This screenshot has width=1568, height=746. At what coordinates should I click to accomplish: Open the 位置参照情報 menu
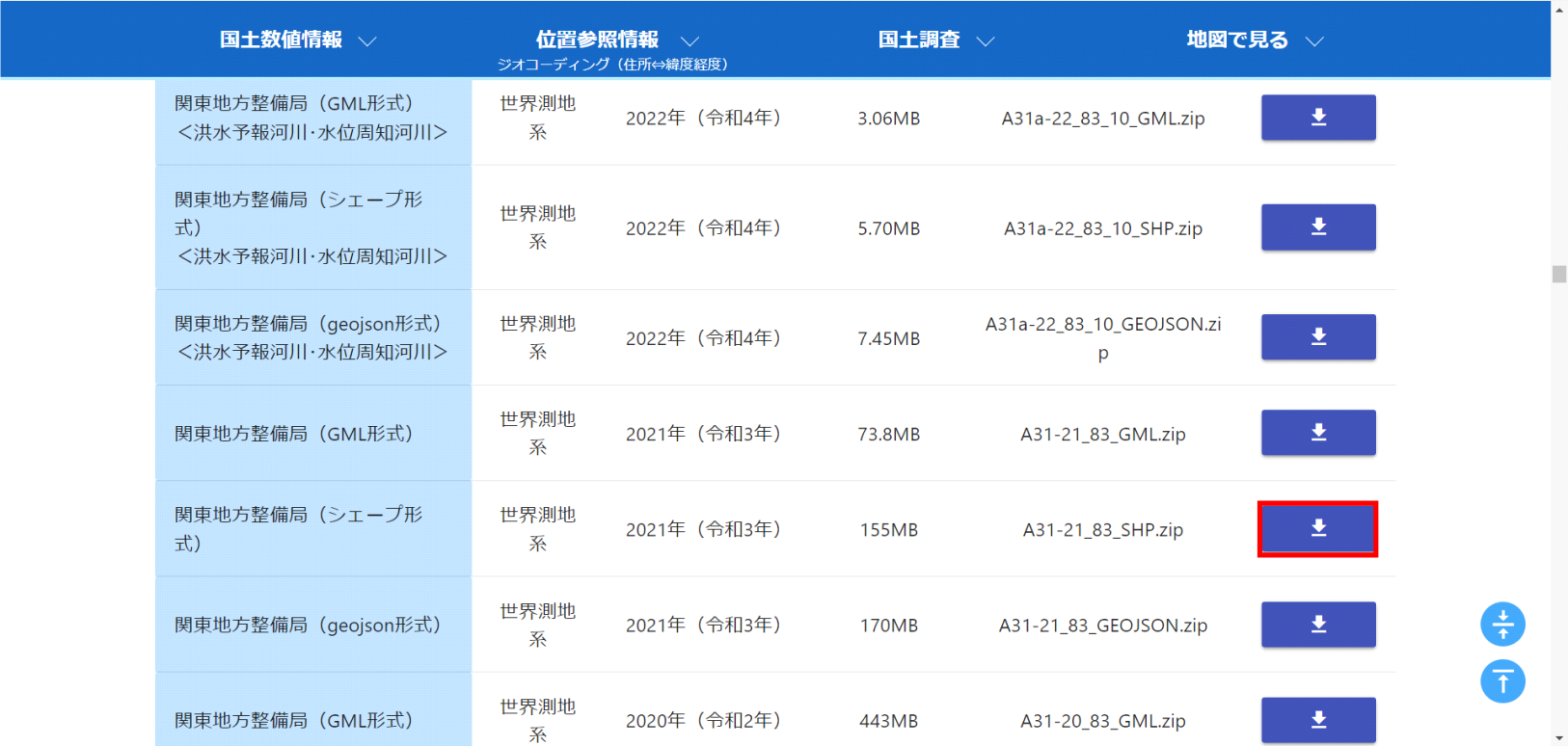tap(597, 40)
